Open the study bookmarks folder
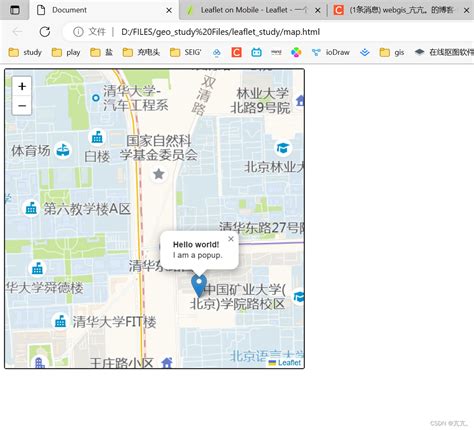Screen dimensions: 474x430 25,52
